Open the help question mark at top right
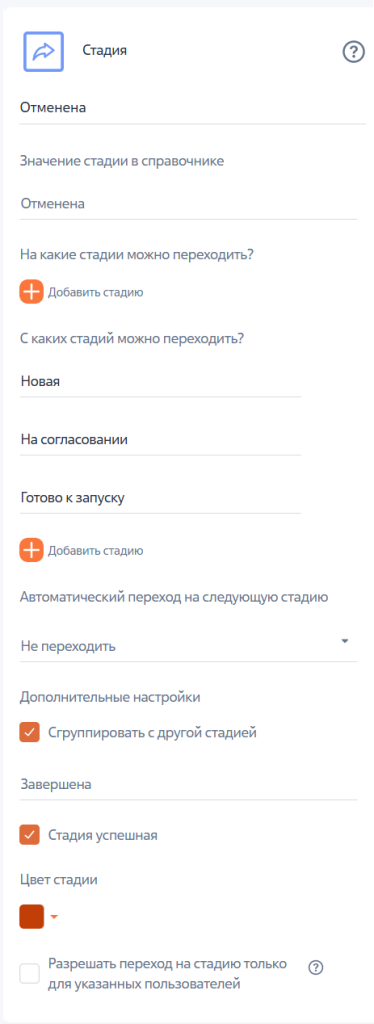Viewport: 374px width, 1024px height. pyautogui.click(x=353, y=52)
